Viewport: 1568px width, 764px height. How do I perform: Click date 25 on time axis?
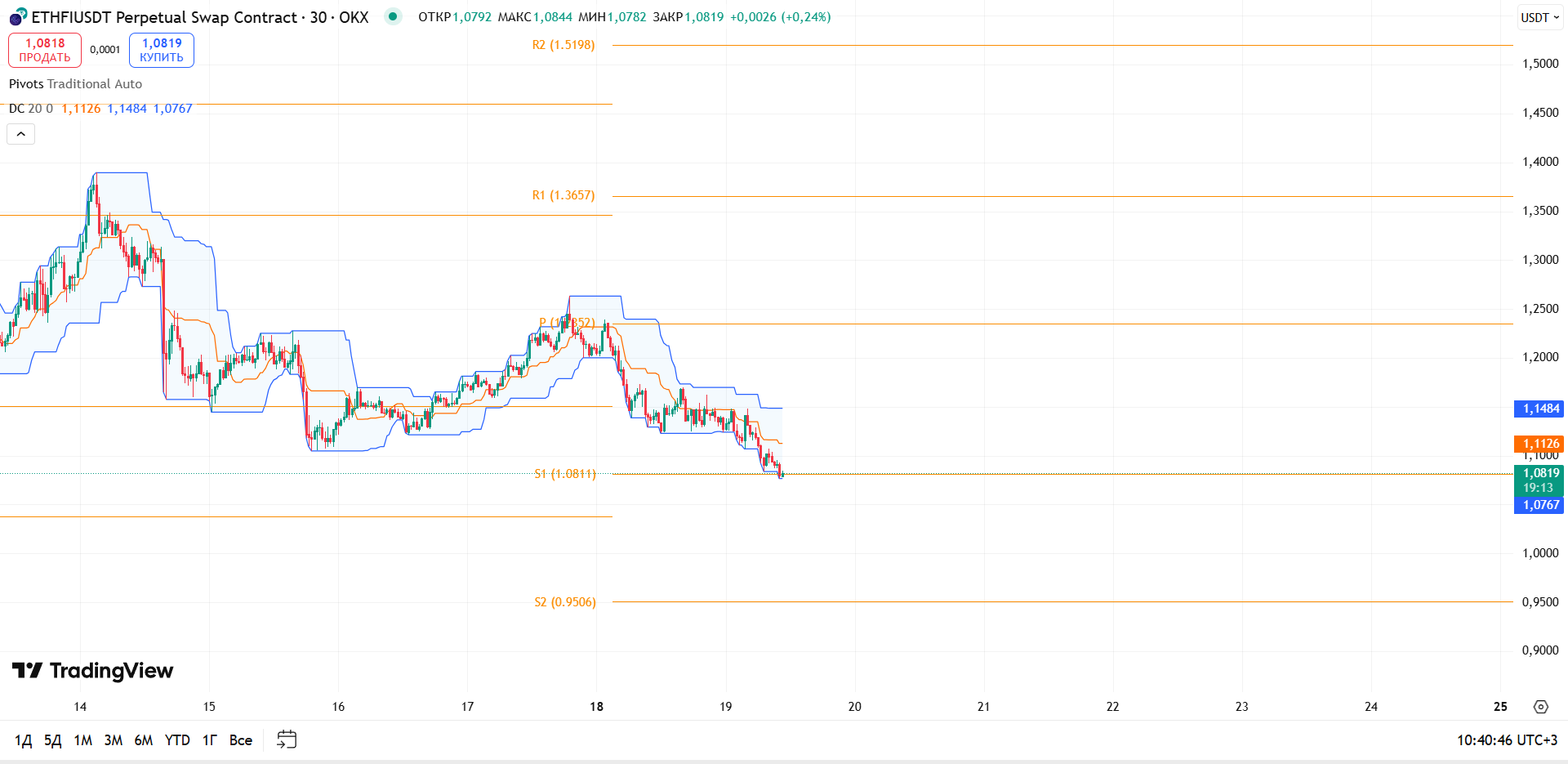coord(1500,707)
